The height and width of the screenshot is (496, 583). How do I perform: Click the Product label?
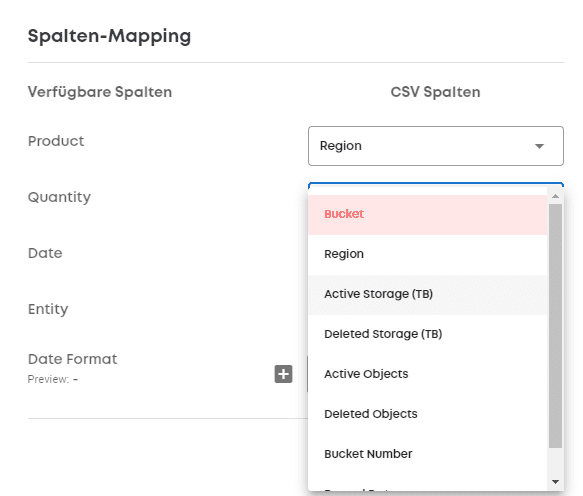pyautogui.click(x=56, y=141)
